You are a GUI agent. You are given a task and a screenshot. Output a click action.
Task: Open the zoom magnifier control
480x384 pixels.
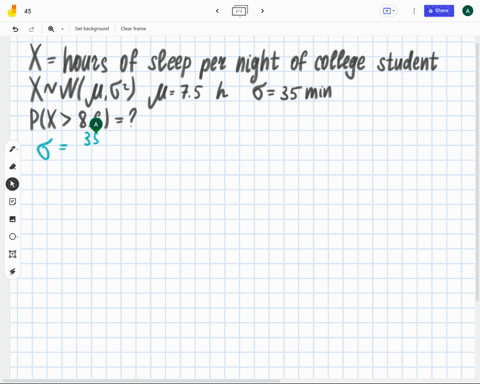51,29
